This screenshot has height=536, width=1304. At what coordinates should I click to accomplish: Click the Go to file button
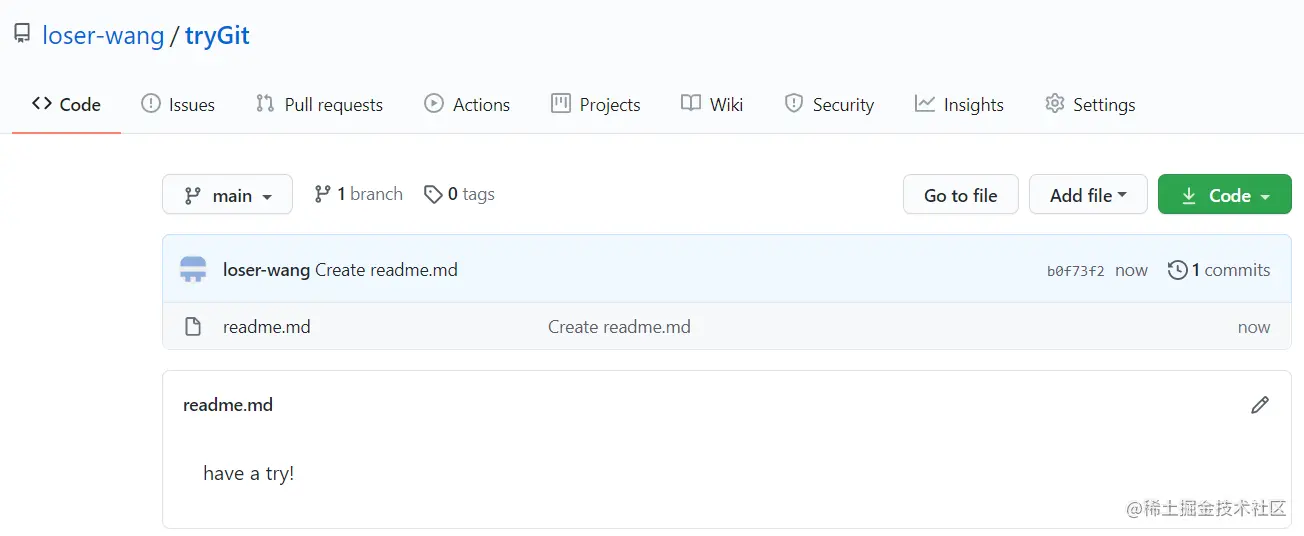coord(961,195)
